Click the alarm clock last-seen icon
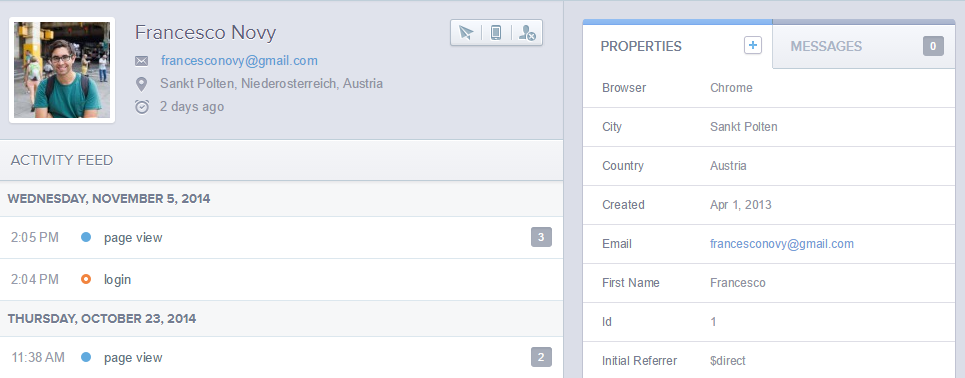Screen dimensions: 965x378 tap(142, 107)
